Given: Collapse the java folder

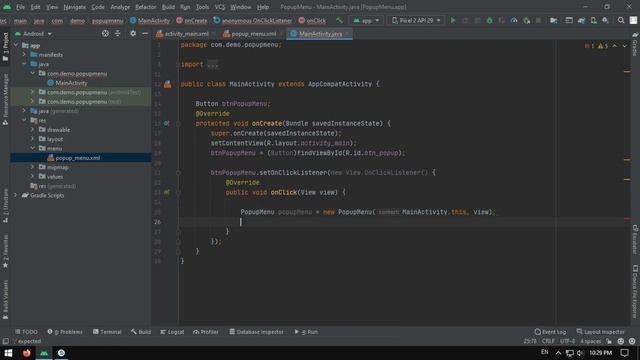Looking at the screenshot, I should click(24, 64).
